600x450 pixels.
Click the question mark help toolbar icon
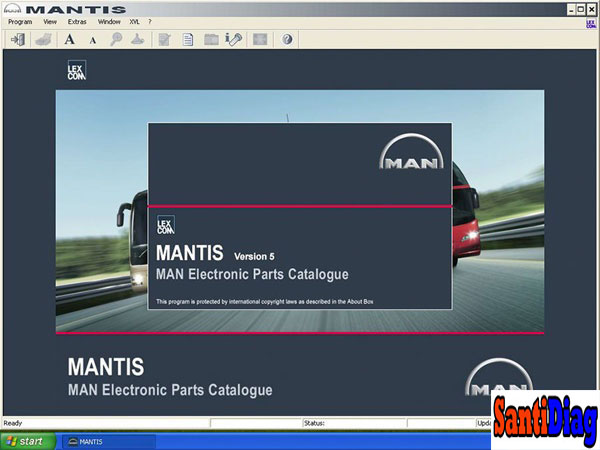point(287,39)
